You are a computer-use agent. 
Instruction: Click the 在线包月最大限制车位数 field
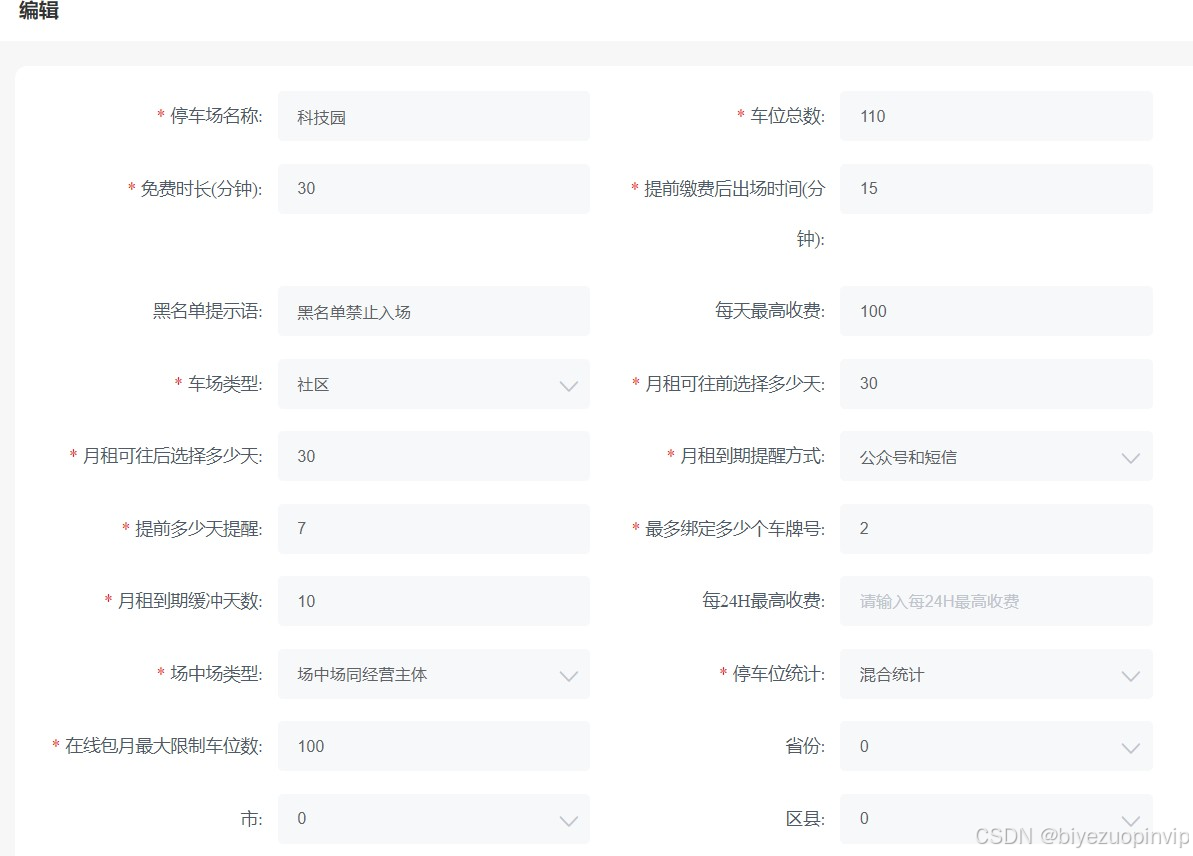point(433,746)
